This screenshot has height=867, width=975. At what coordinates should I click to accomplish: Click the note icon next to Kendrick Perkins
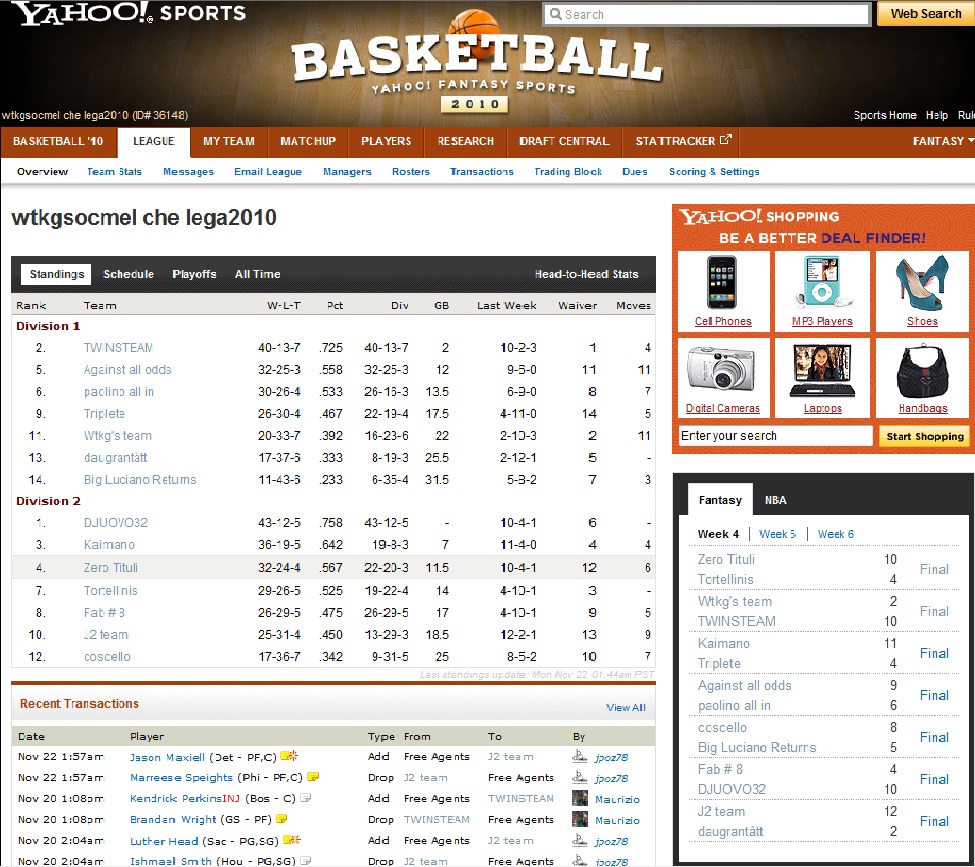point(306,798)
